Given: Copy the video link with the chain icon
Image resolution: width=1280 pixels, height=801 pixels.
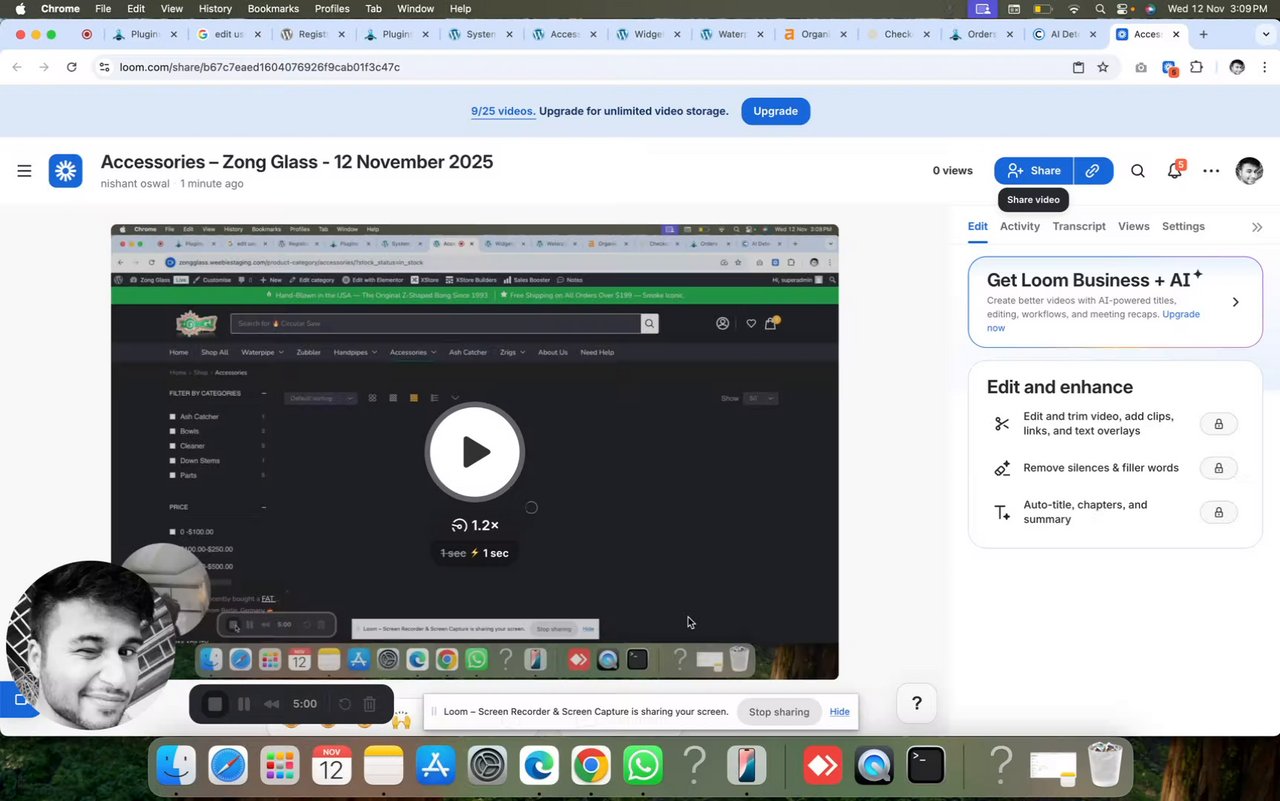Looking at the screenshot, I should [1093, 171].
